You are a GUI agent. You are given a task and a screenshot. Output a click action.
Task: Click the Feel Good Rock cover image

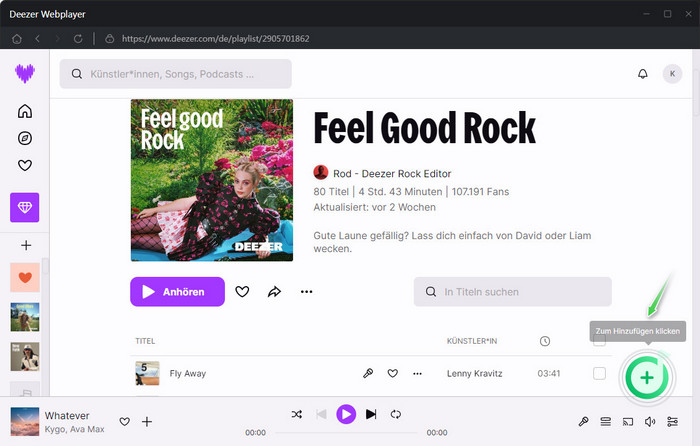tap(212, 180)
